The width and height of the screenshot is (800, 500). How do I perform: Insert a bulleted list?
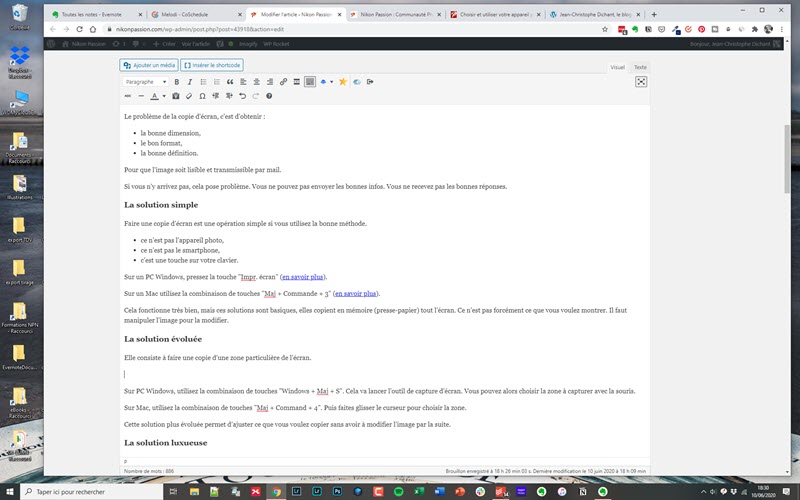203,82
